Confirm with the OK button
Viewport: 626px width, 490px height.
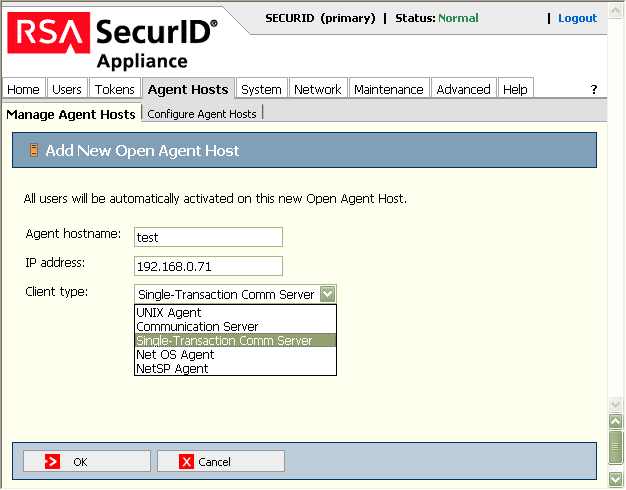click(x=87, y=461)
